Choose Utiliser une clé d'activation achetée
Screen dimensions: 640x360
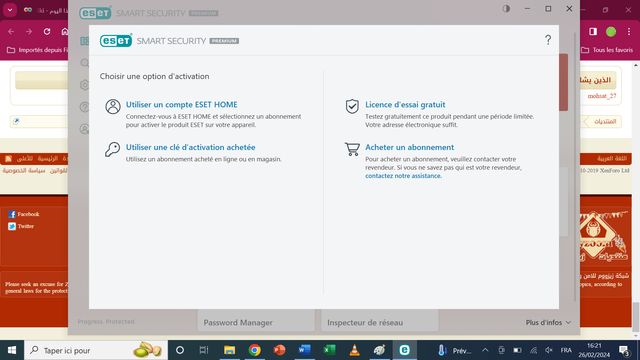coord(191,147)
